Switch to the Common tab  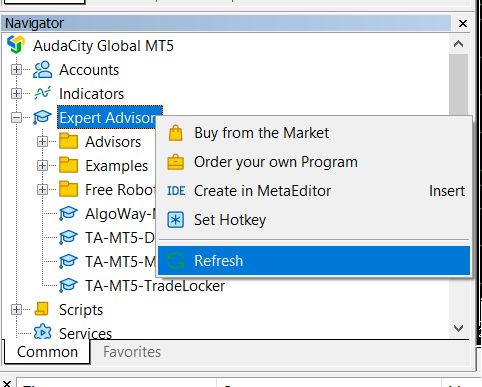point(47,352)
